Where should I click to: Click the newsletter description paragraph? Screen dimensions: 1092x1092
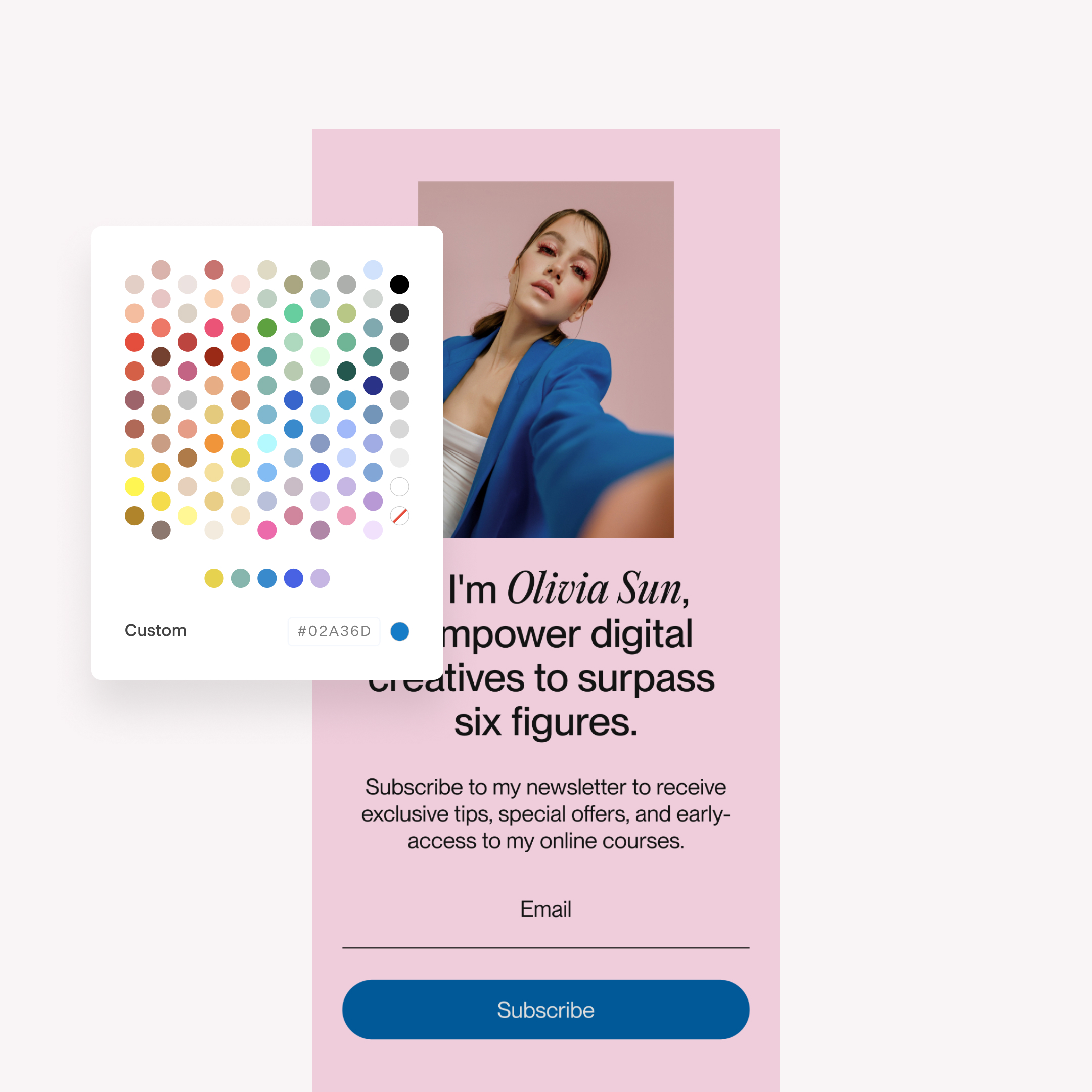pos(545,814)
